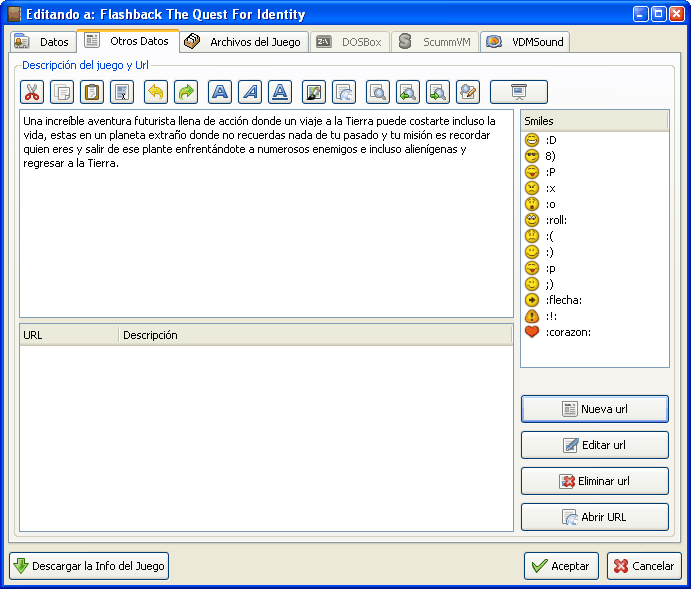Click the preview presentation screen button
Viewport: 691px width, 589px height.
click(518, 92)
